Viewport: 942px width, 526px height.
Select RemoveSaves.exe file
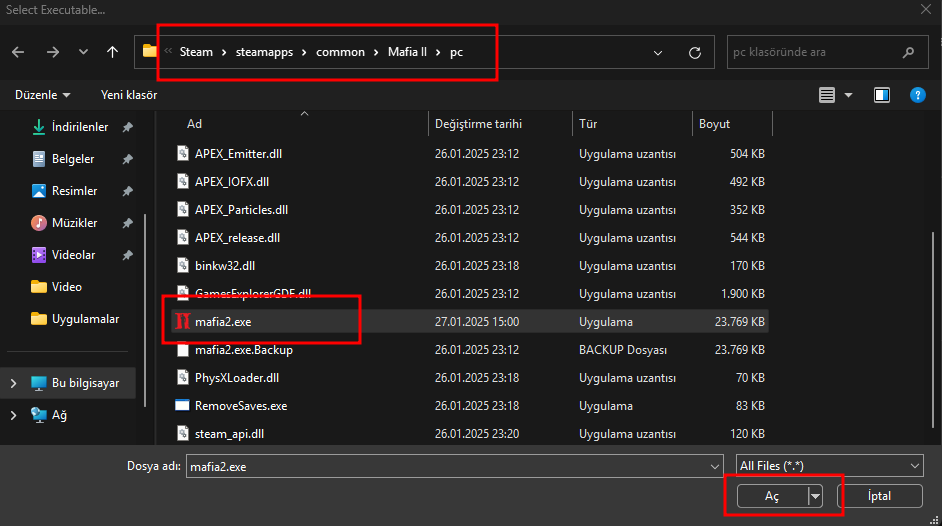click(x=241, y=406)
